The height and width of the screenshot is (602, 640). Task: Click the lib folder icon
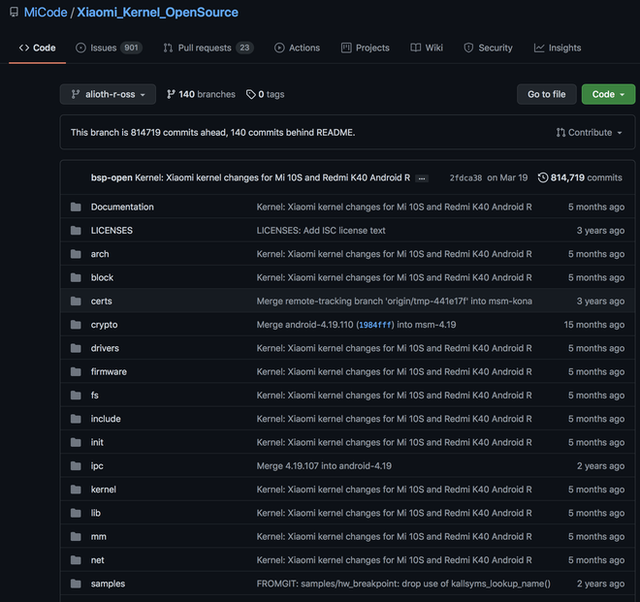pyautogui.click(x=76, y=513)
